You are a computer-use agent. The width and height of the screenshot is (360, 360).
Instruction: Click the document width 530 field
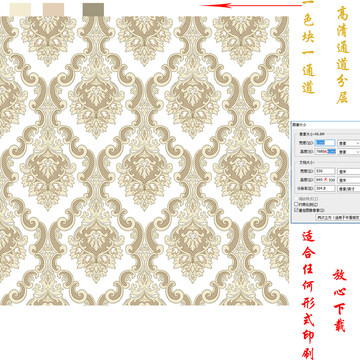[x=325, y=171]
